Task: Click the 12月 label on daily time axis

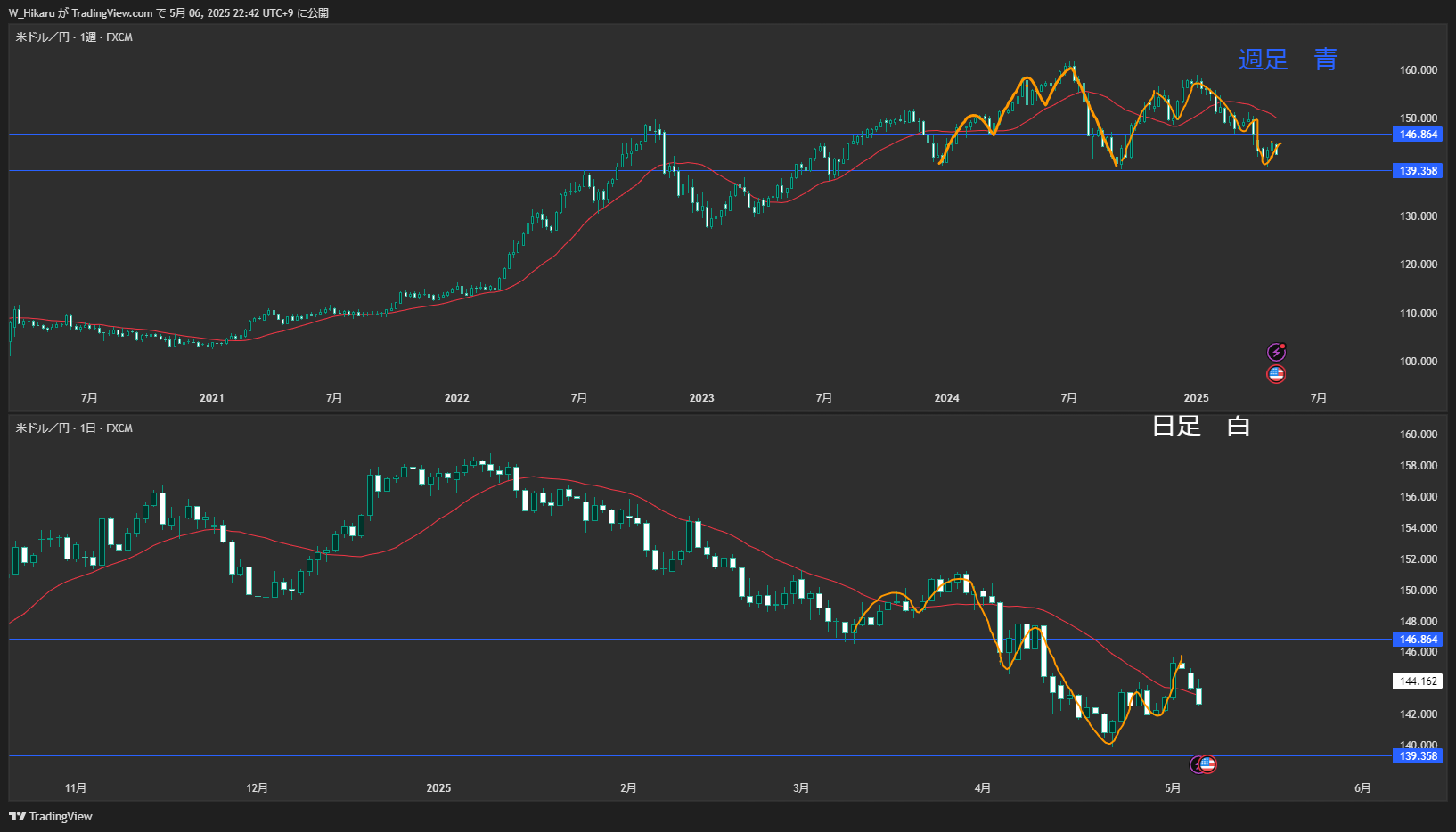Action: [257, 788]
